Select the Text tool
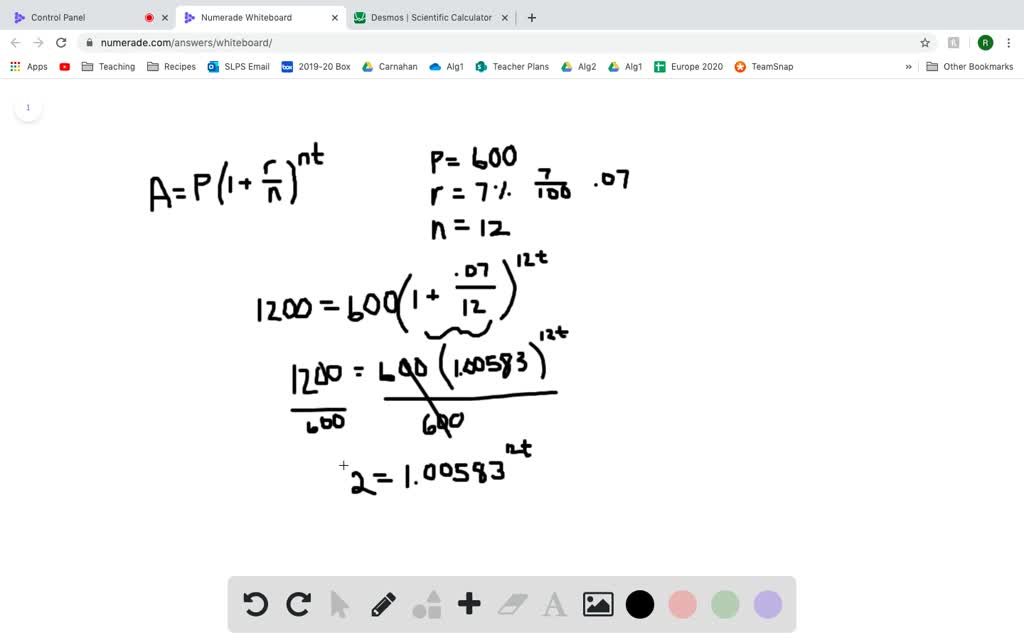 pos(553,604)
